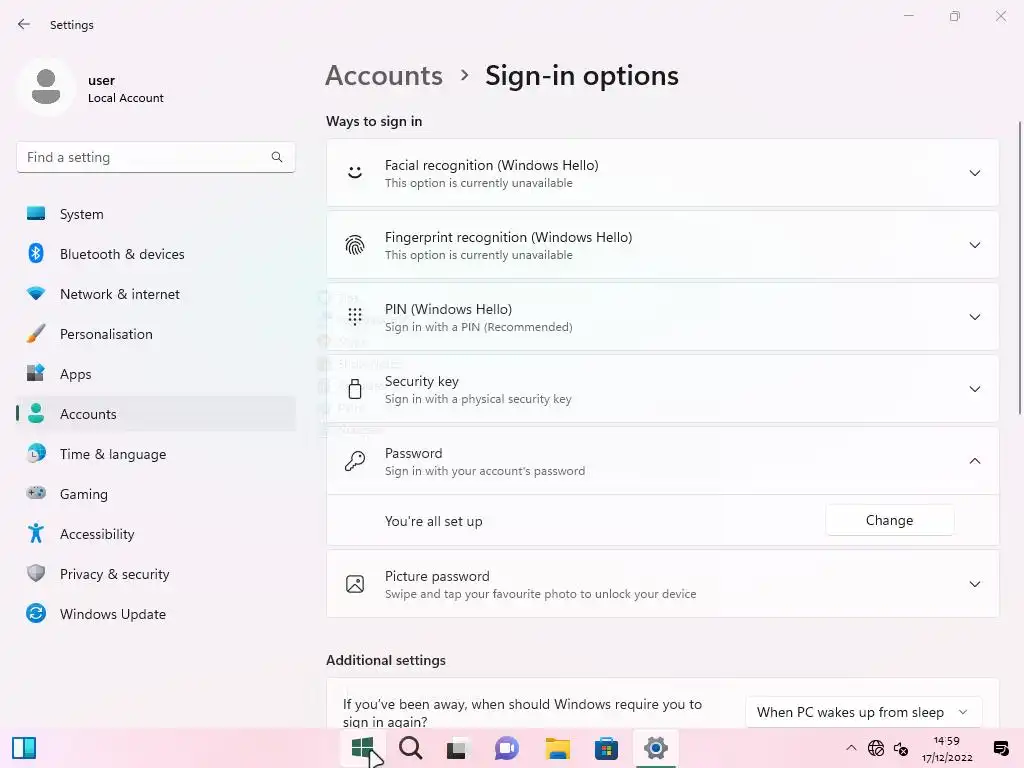Expand the Security key chevron

click(974, 389)
